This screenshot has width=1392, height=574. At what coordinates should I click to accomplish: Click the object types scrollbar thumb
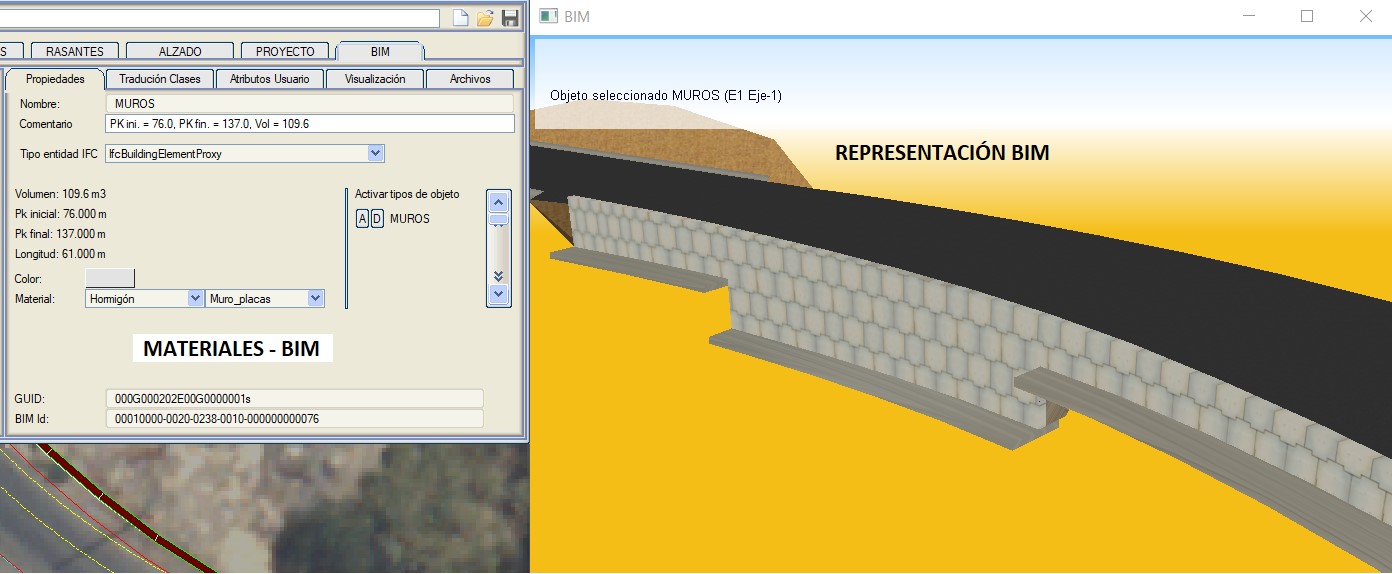tap(499, 219)
